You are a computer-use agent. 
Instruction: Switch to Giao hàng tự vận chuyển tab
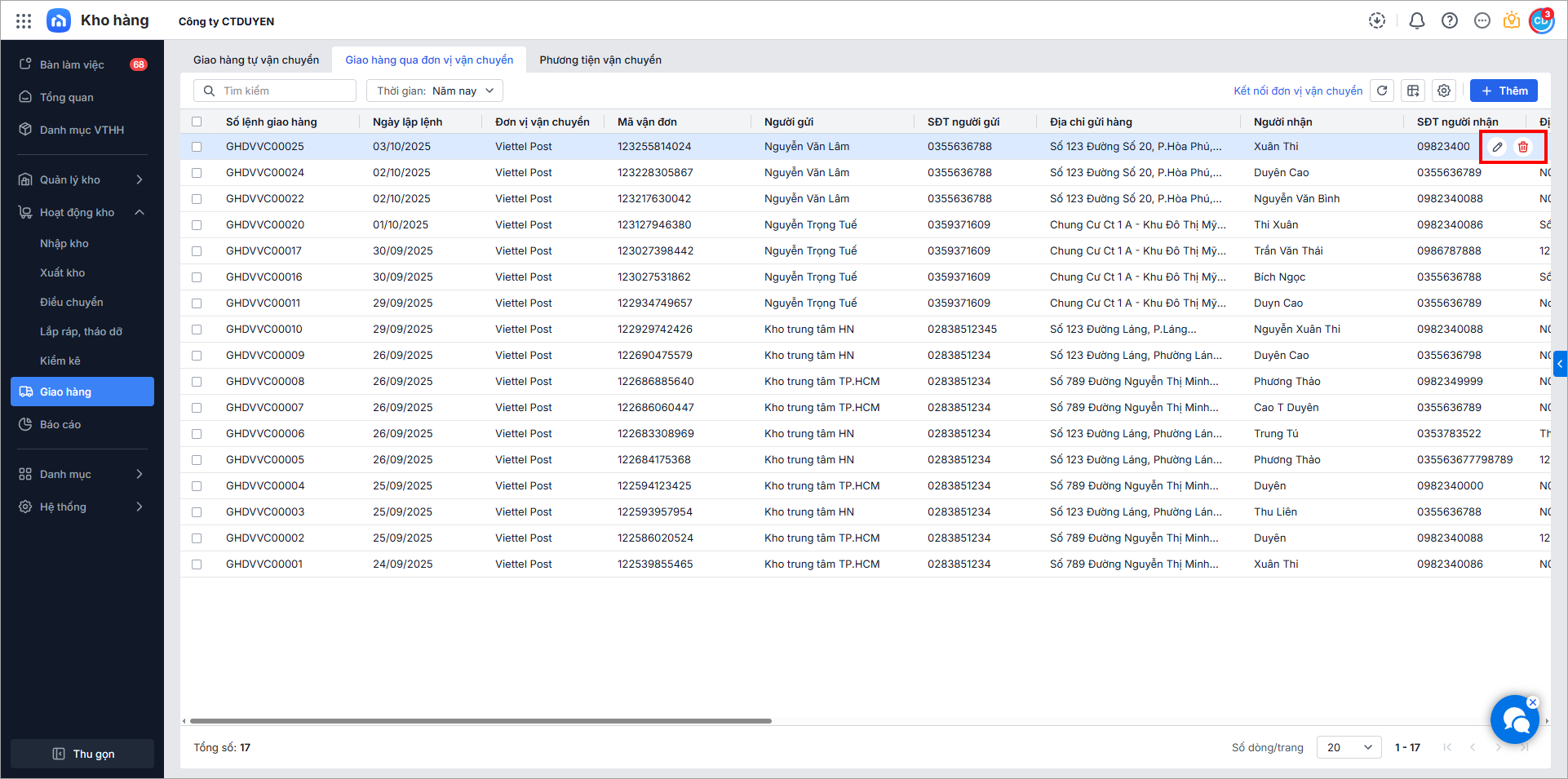[x=256, y=60]
